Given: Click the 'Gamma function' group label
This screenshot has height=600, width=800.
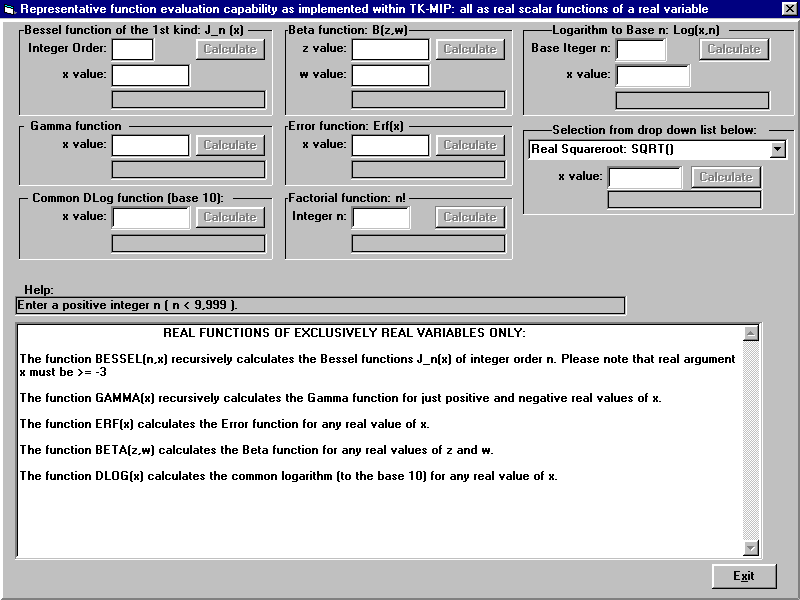Looking at the screenshot, I should (76, 126).
